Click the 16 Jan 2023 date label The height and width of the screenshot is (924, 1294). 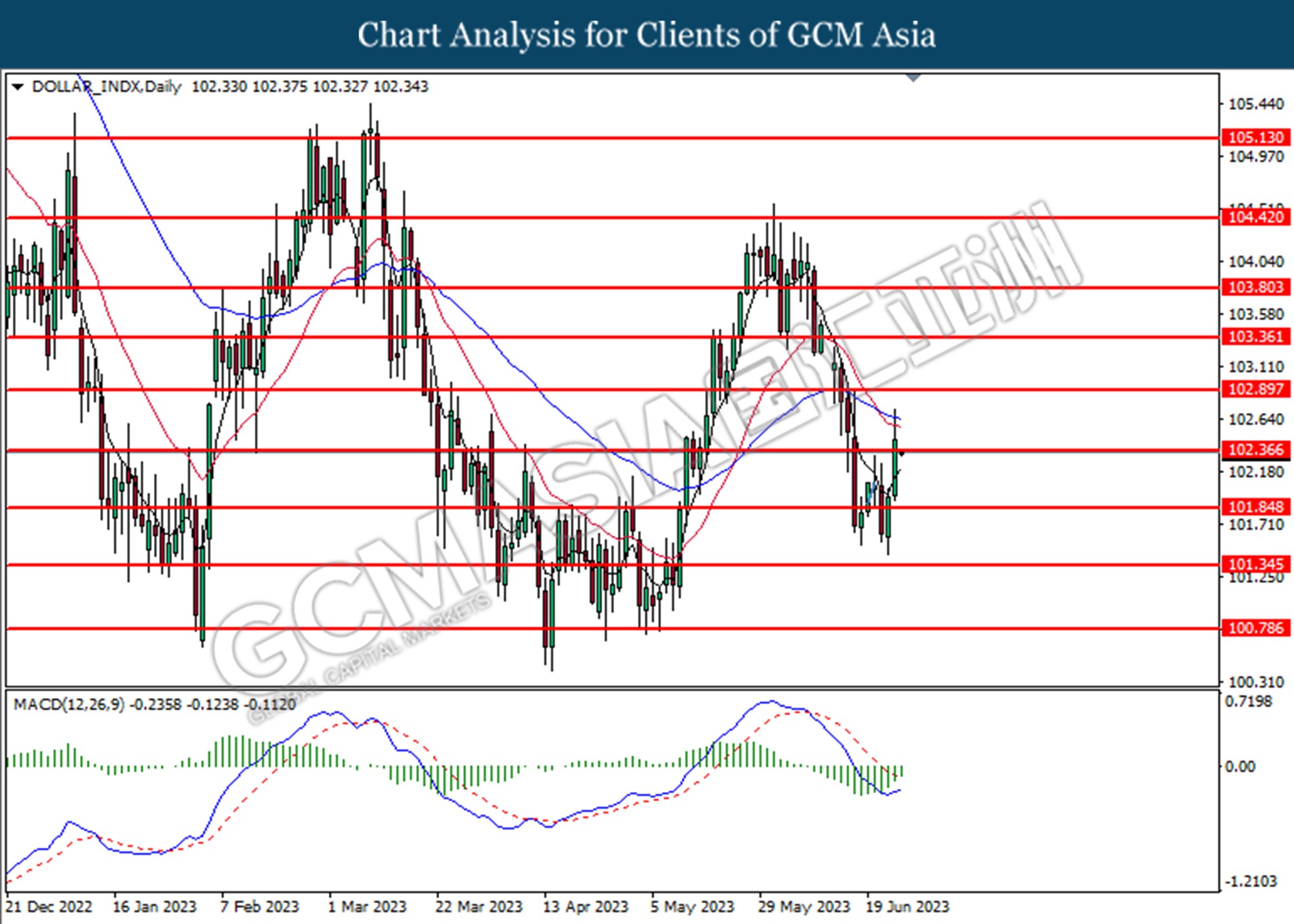154,907
